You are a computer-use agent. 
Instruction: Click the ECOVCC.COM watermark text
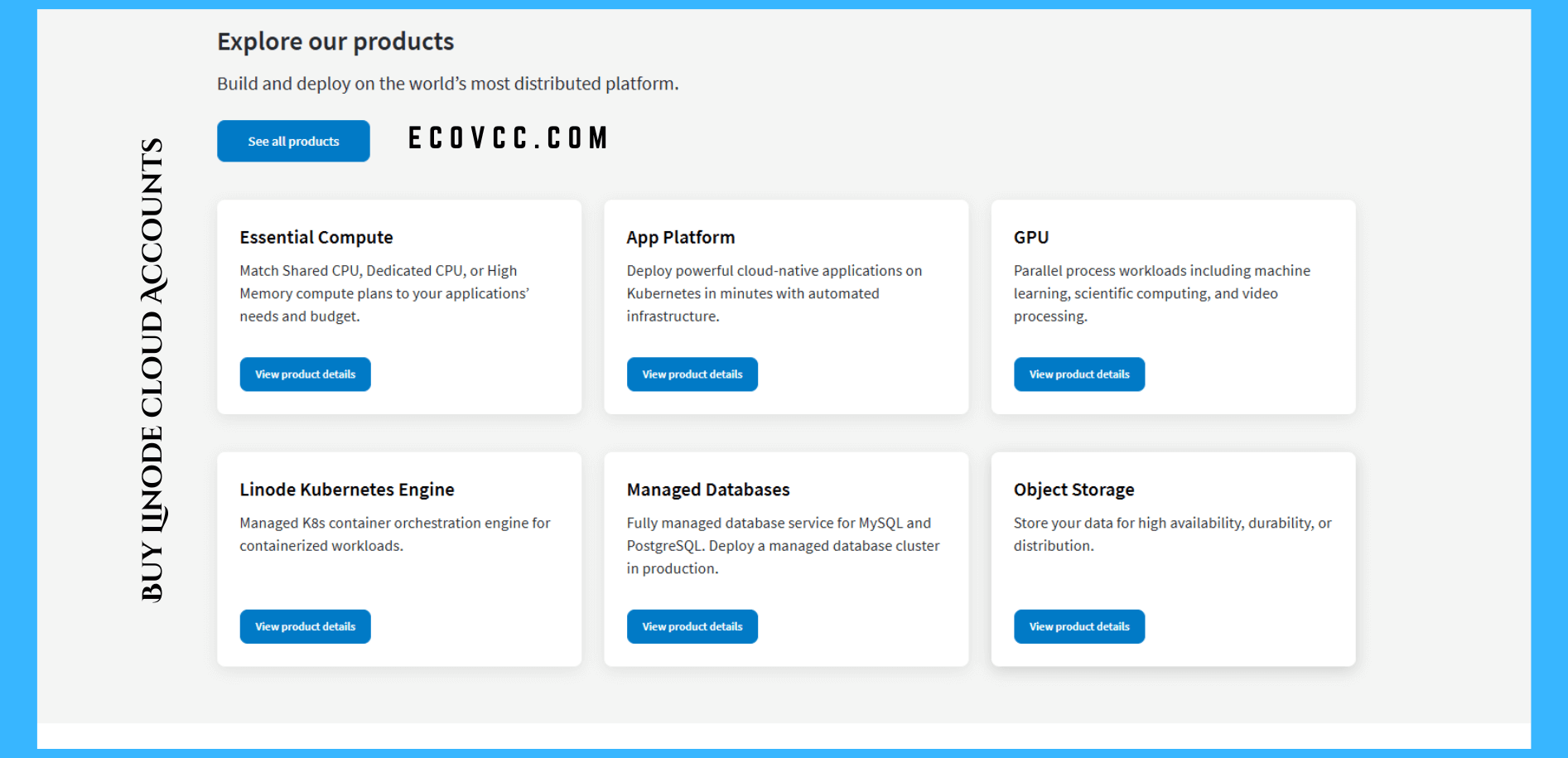[x=509, y=138]
